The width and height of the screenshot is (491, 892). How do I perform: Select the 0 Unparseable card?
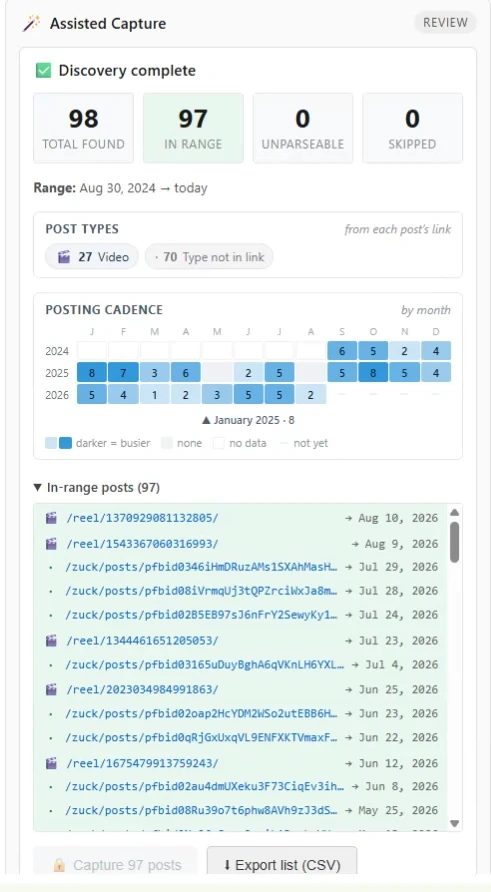pyautogui.click(x=303, y=128)
